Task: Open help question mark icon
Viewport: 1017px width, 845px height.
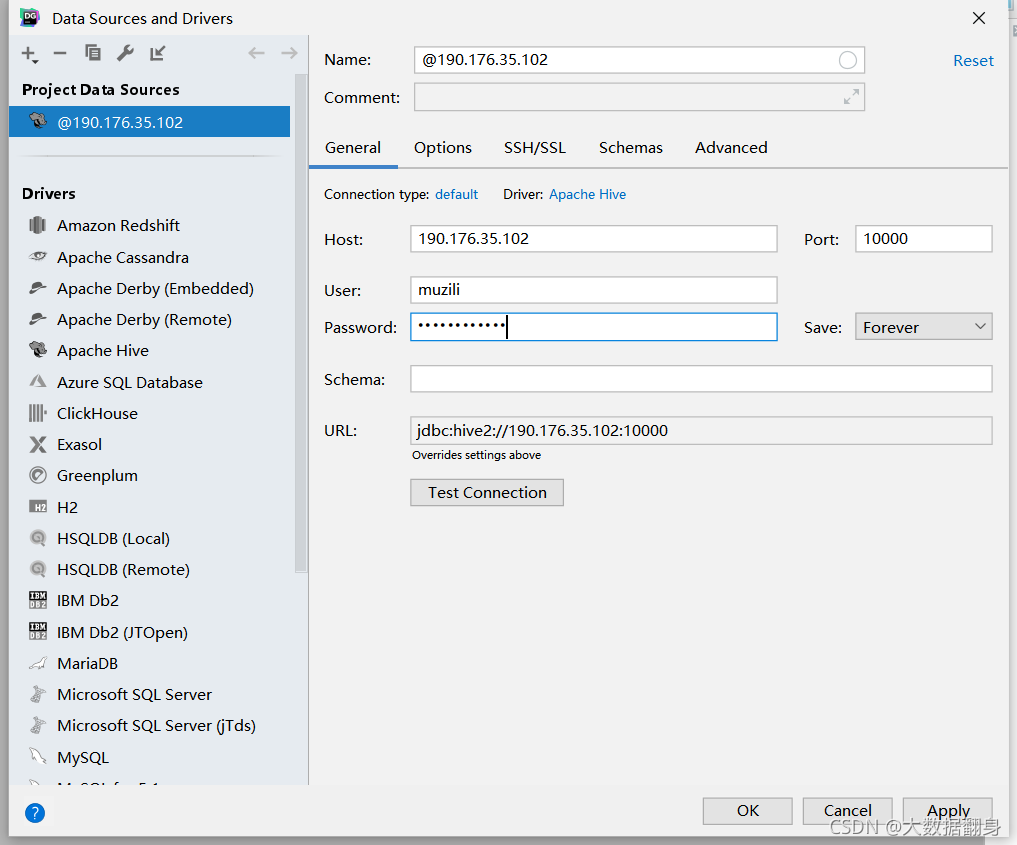Action: click(x=35, y=813)
